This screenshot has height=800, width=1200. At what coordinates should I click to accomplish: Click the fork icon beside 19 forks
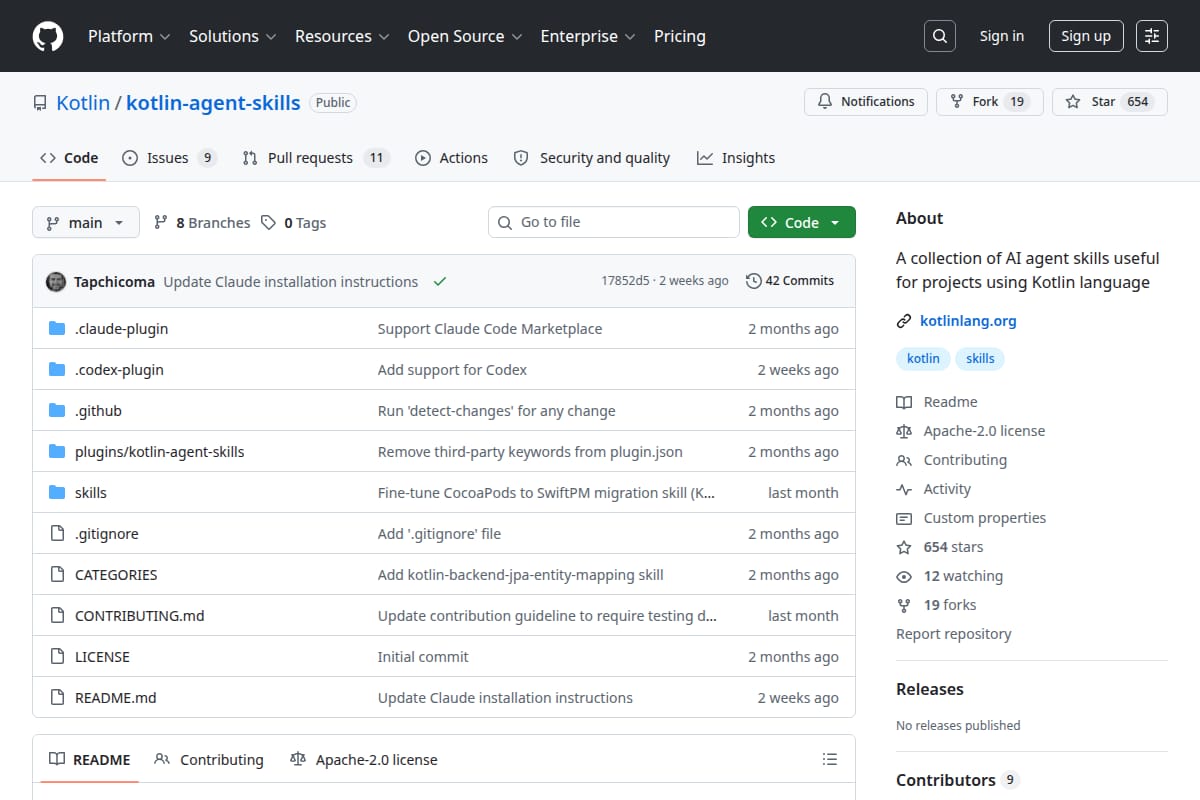tap(904, 605)
